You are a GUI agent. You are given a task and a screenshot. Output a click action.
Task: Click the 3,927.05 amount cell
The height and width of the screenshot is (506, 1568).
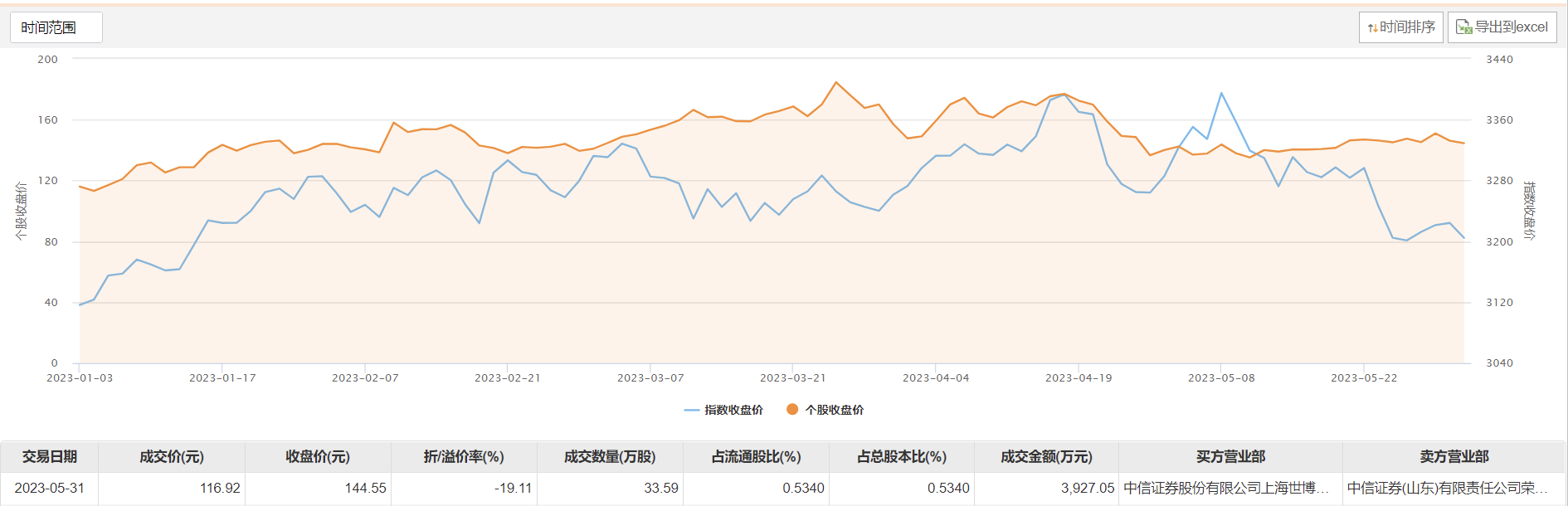pos(1046,488)
